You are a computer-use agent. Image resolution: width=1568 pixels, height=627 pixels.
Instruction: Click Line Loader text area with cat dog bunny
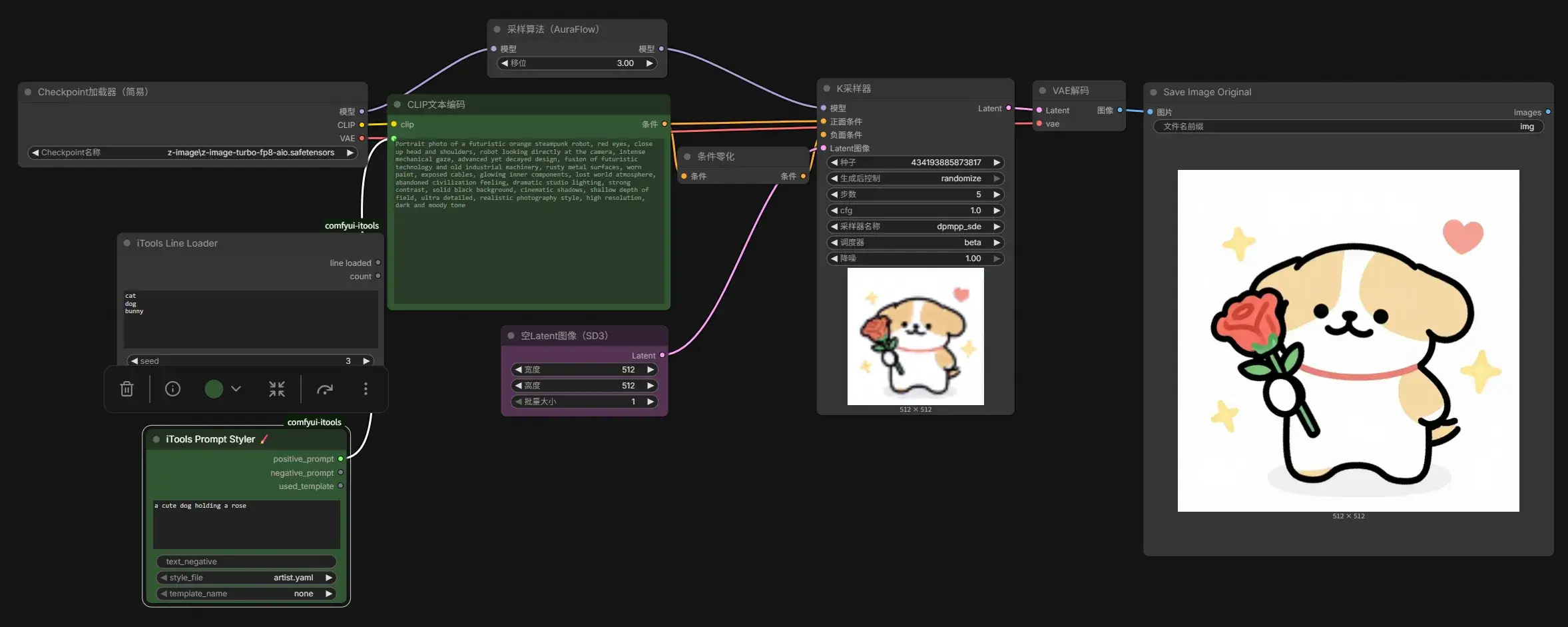click(x=250, y=318)
